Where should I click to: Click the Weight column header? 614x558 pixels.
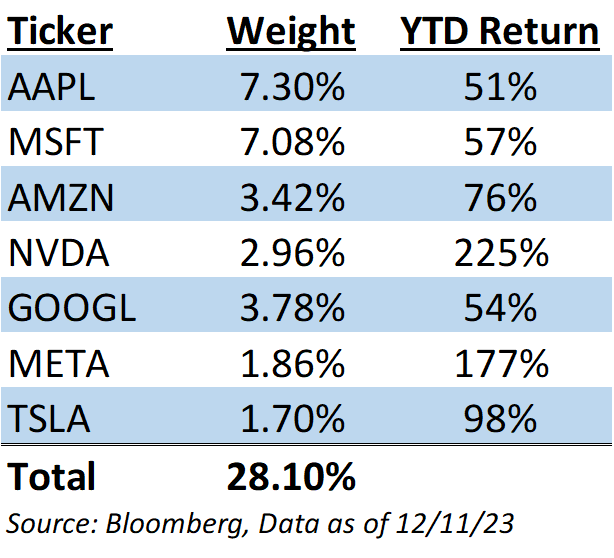coord(291,32)
